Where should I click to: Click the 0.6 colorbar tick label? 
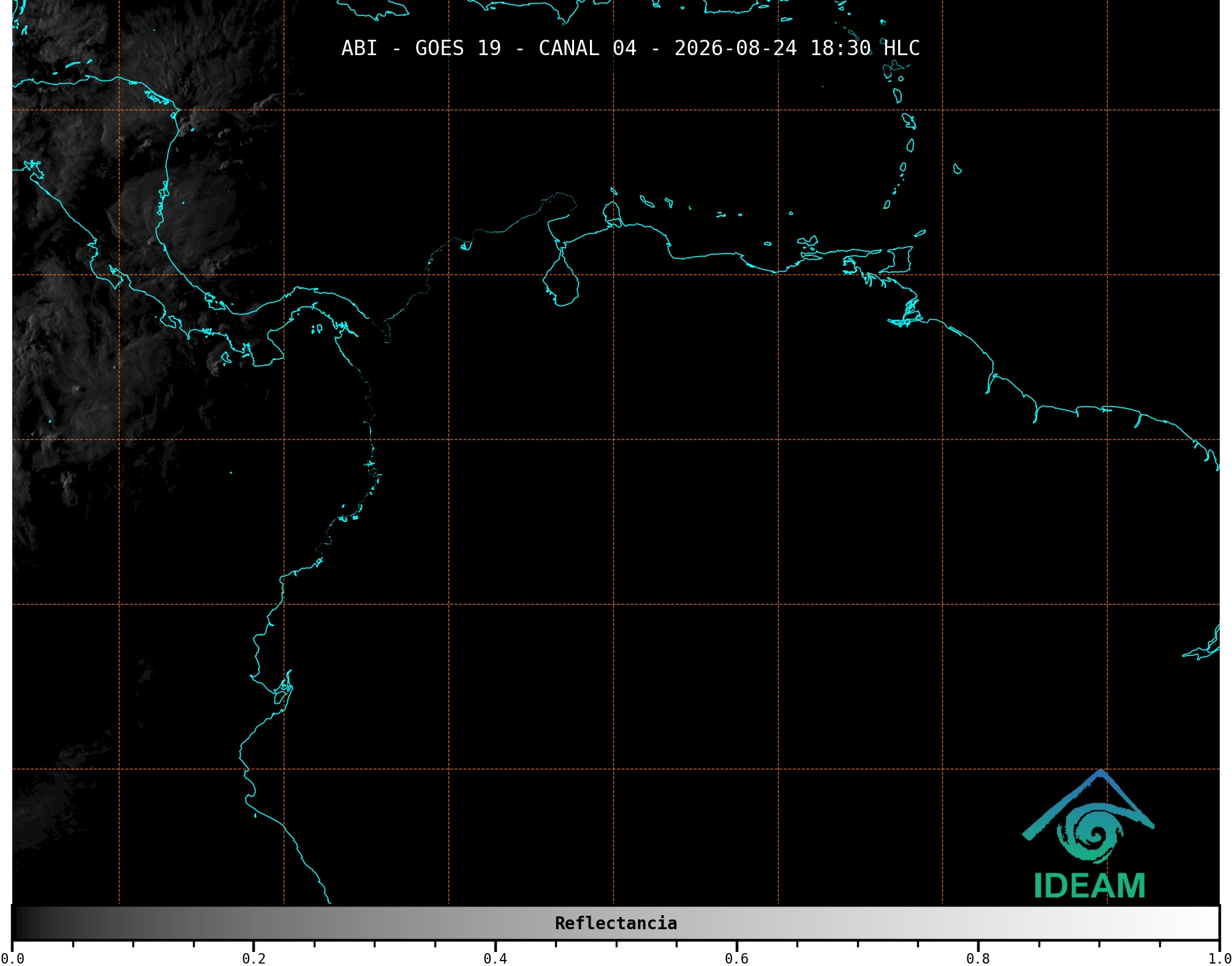pyautogui.click(x=736, y=958)
